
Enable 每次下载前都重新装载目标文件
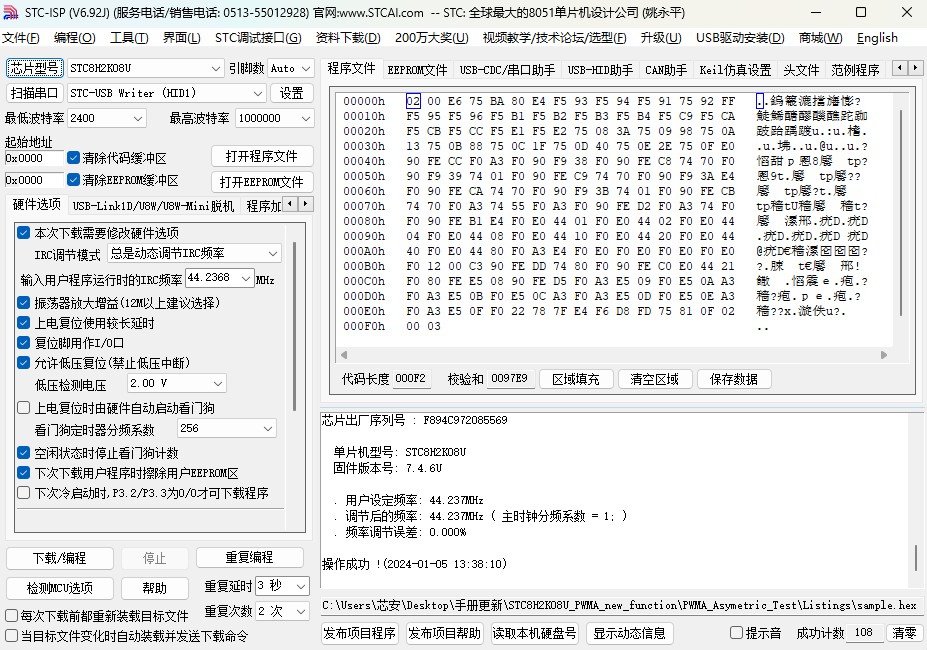pyautogui.click(x=11, y=616)
